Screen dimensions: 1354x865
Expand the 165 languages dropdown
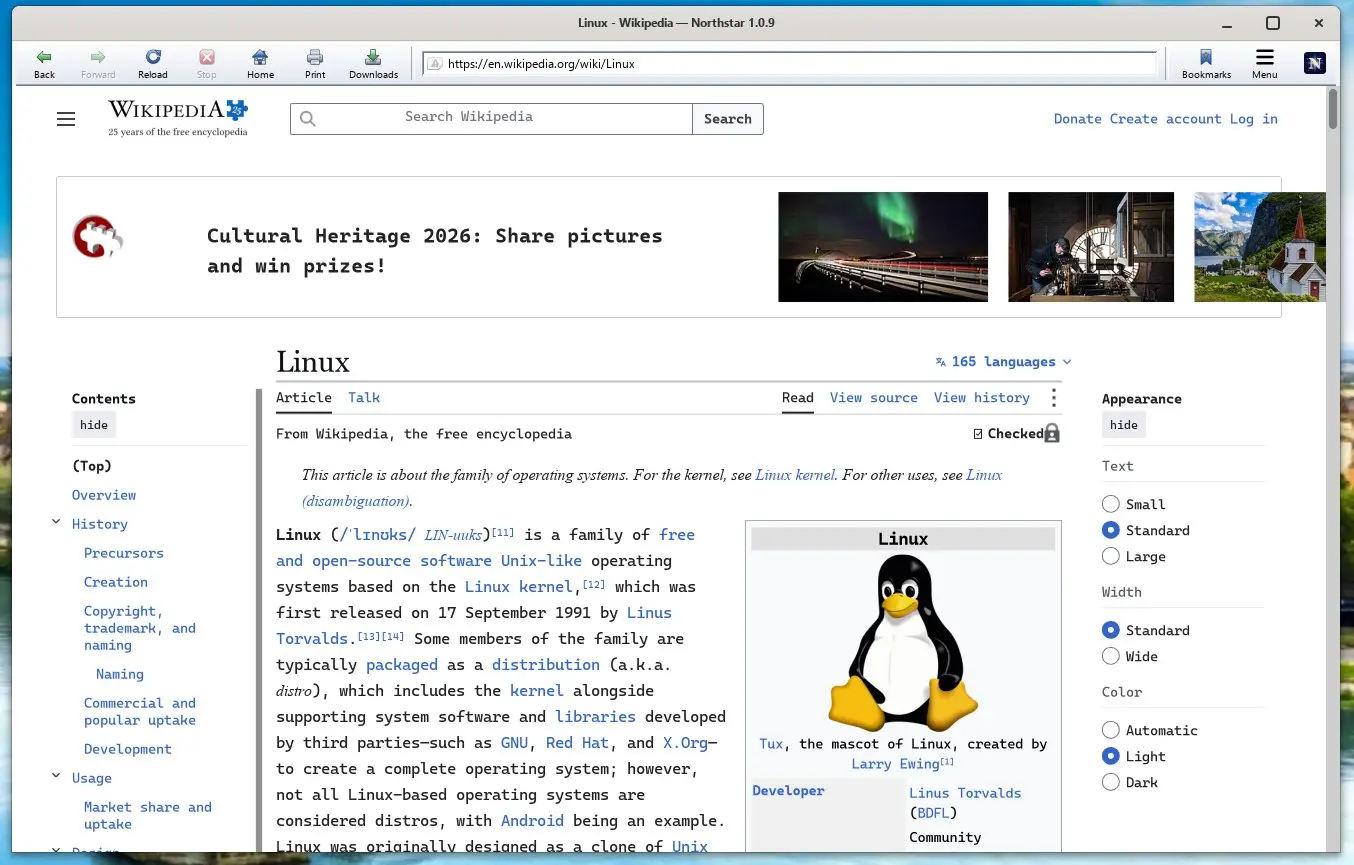[1003, 362]
